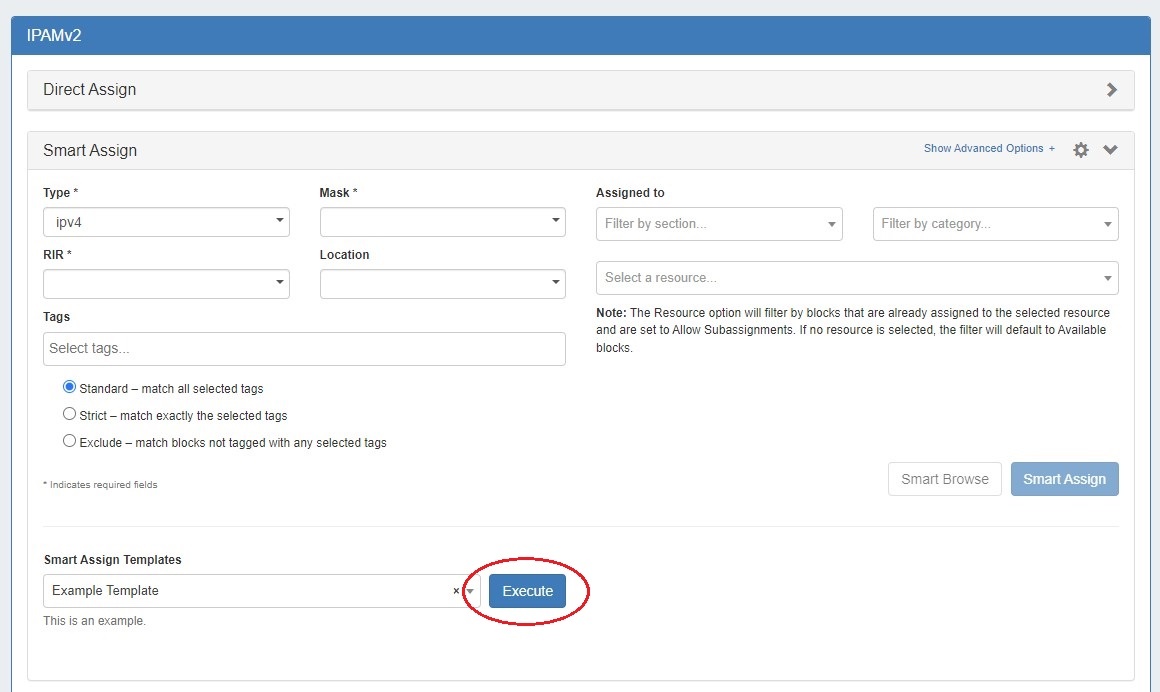Click the Smart Browse button
Viewport: 1160px width, 692px height.
click(944, 479)
